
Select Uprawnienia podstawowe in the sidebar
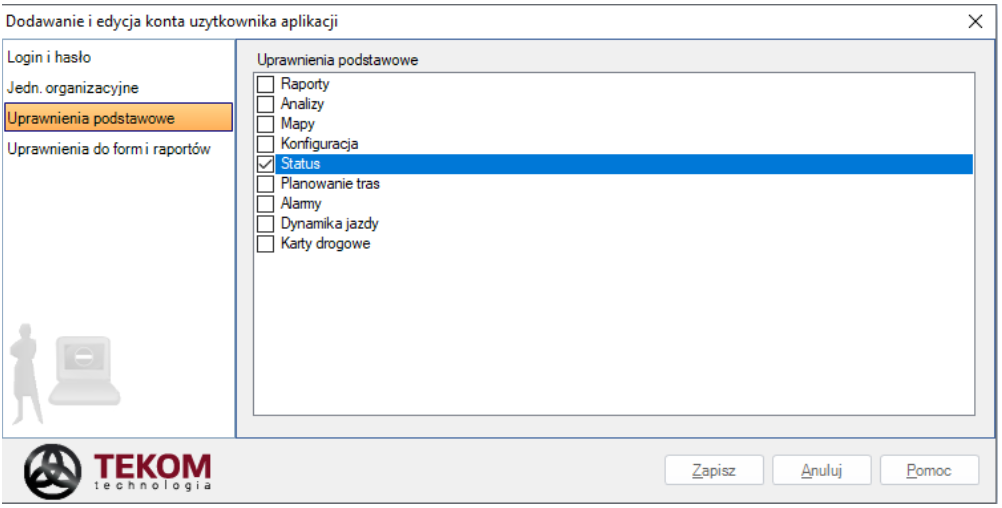click(x=118, y=118)
